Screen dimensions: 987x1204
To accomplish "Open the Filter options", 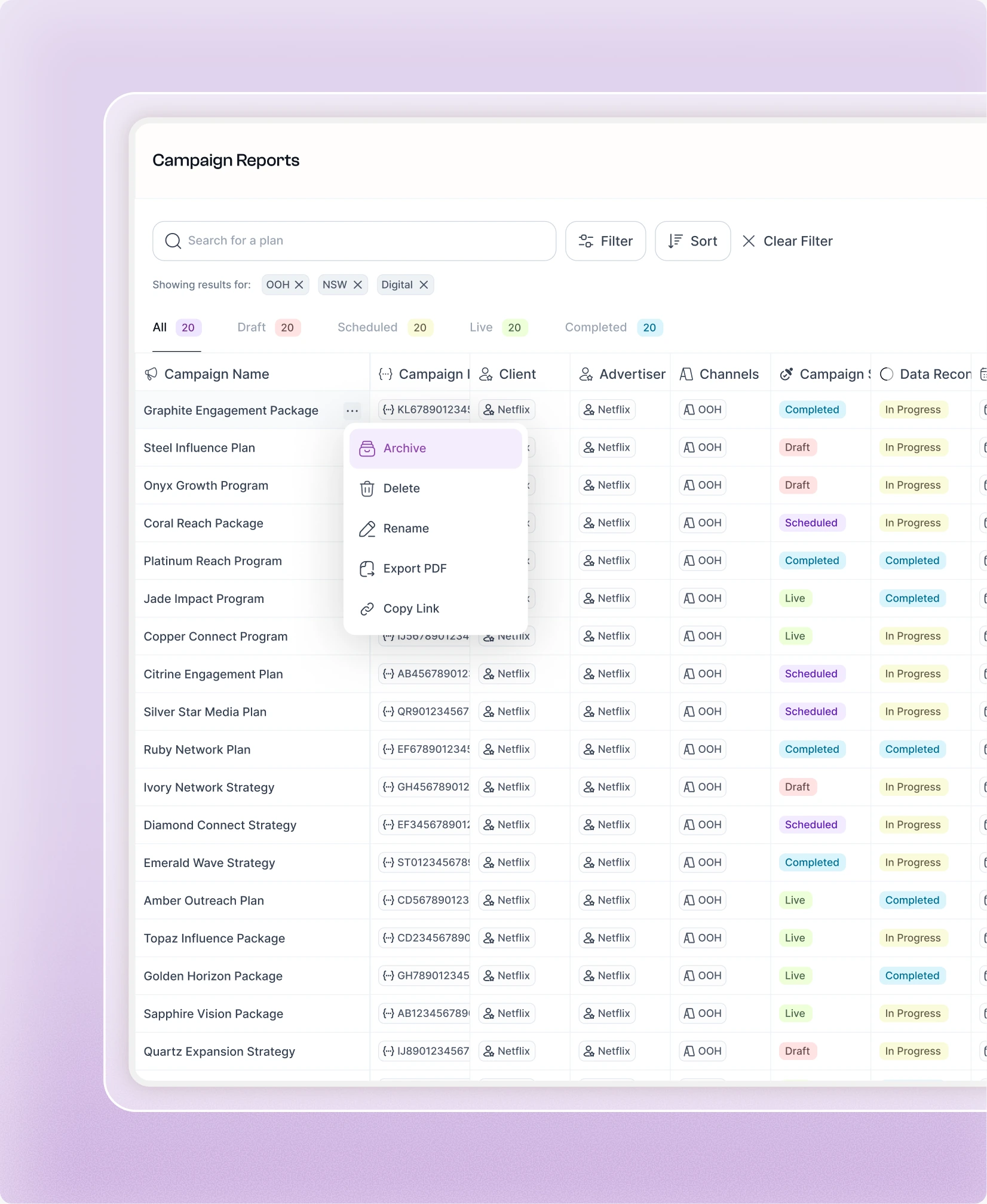I will click(605, 241).
